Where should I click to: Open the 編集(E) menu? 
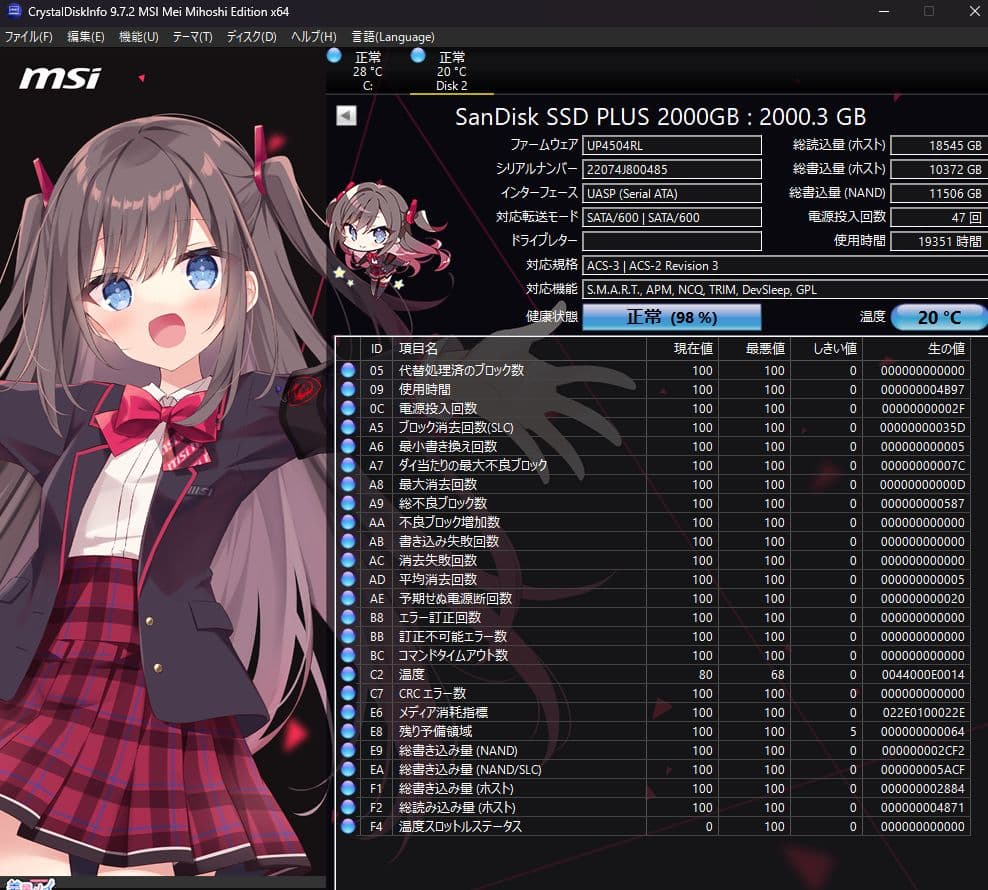tap(86, 37)
